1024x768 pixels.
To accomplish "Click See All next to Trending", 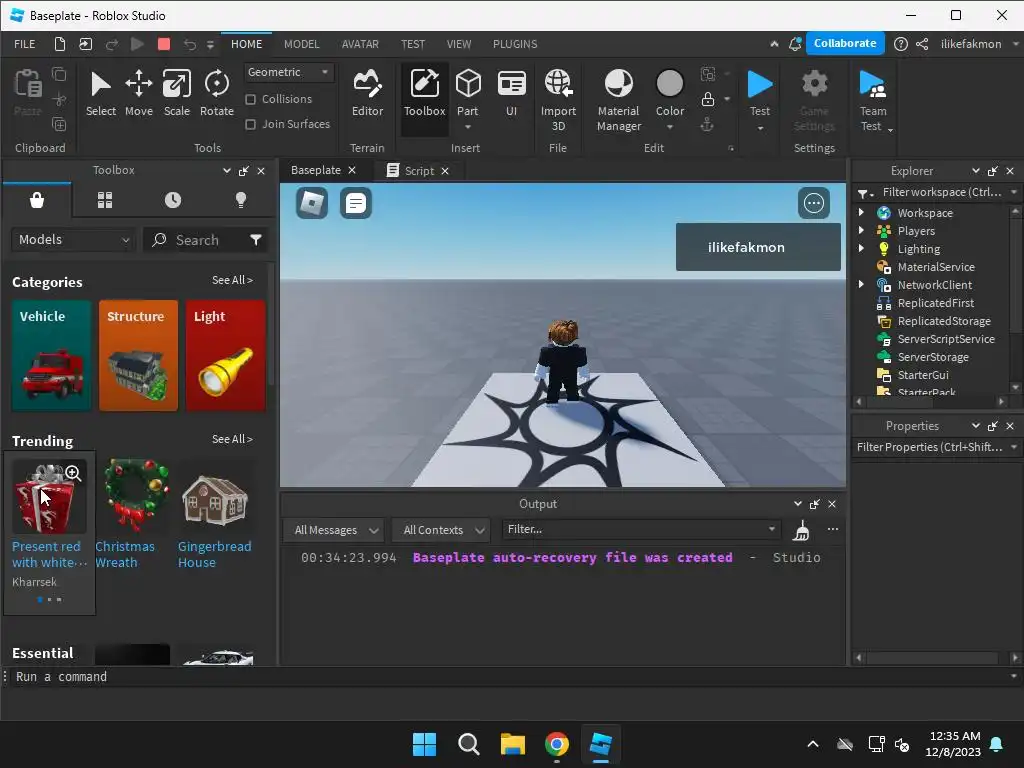I will (x=232, y=439).
